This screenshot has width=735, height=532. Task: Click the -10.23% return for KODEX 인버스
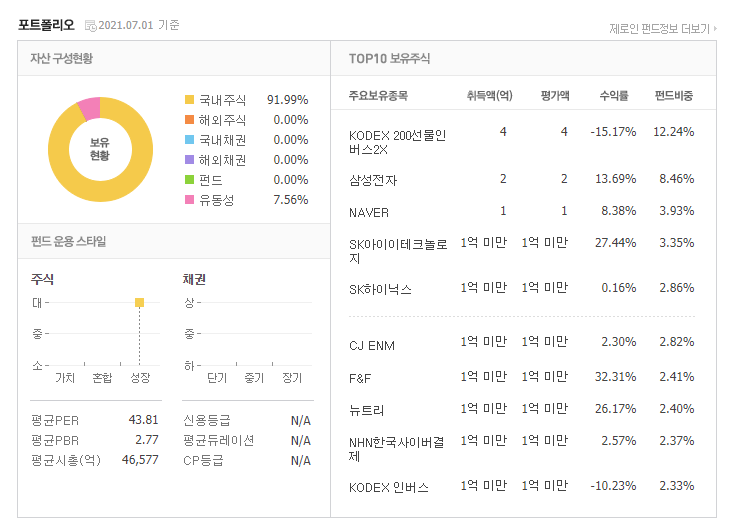[x=613, y=486]
